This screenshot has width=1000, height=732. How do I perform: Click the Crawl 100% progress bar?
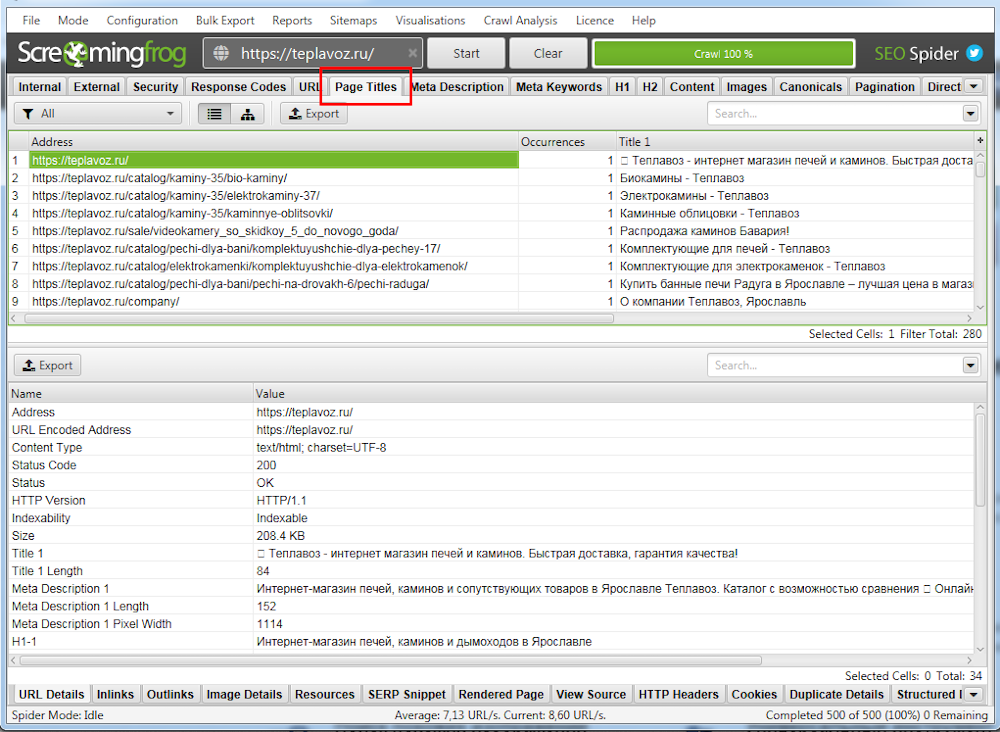point(723,54)
